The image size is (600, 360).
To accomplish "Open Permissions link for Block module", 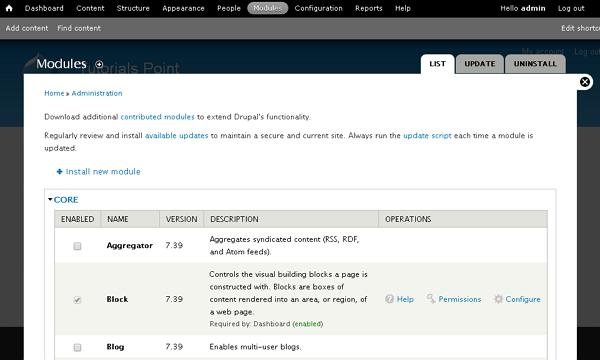I will pos(460,299).
